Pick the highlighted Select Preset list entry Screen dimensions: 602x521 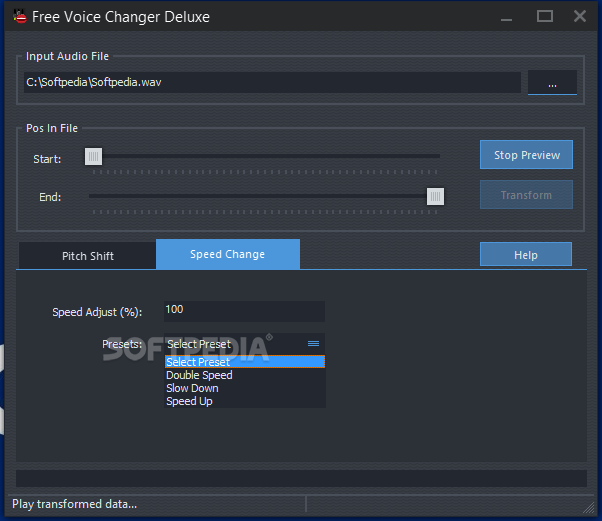(245, 362)
